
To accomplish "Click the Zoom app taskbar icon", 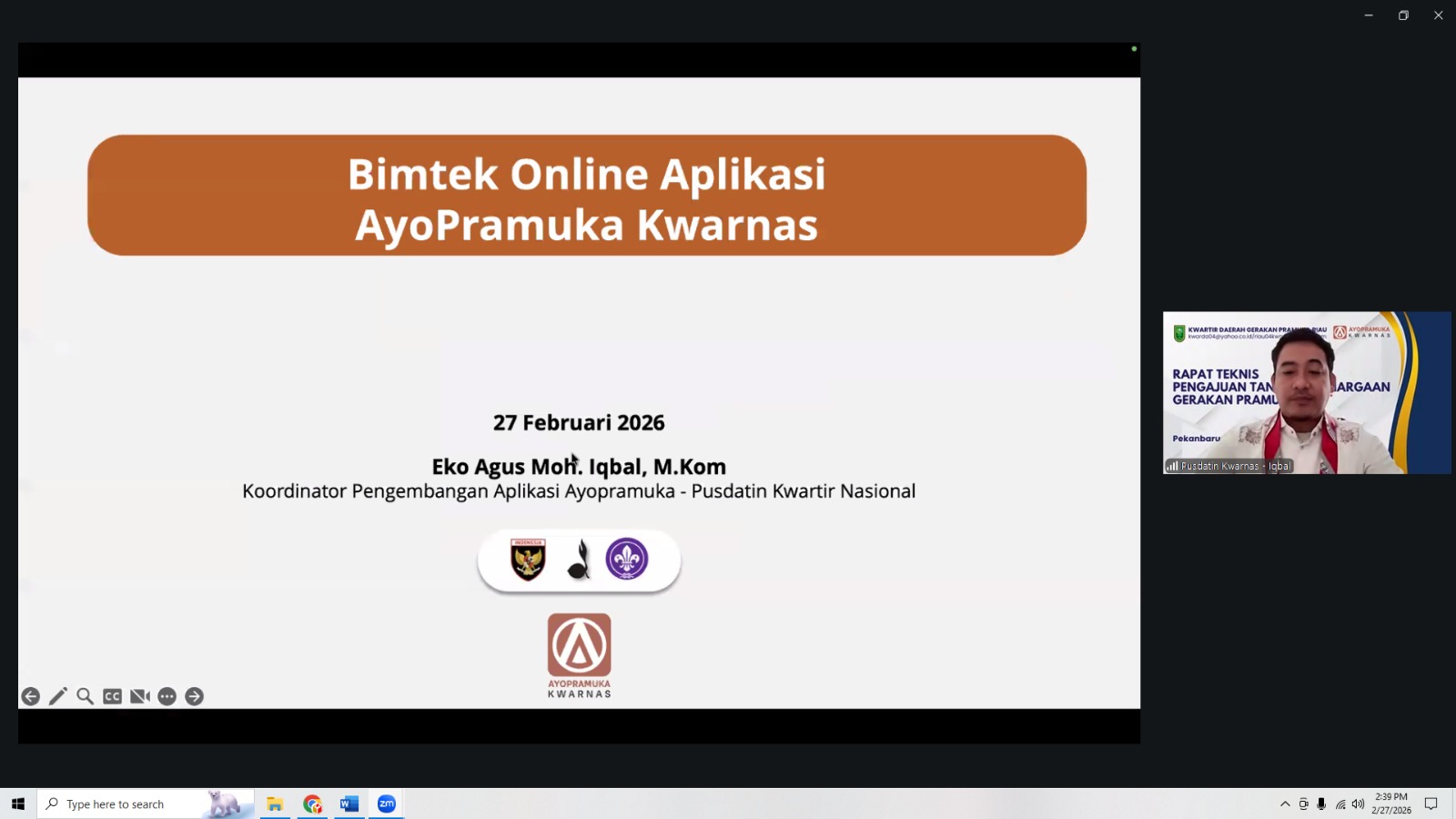I will (x=387, y=804).
